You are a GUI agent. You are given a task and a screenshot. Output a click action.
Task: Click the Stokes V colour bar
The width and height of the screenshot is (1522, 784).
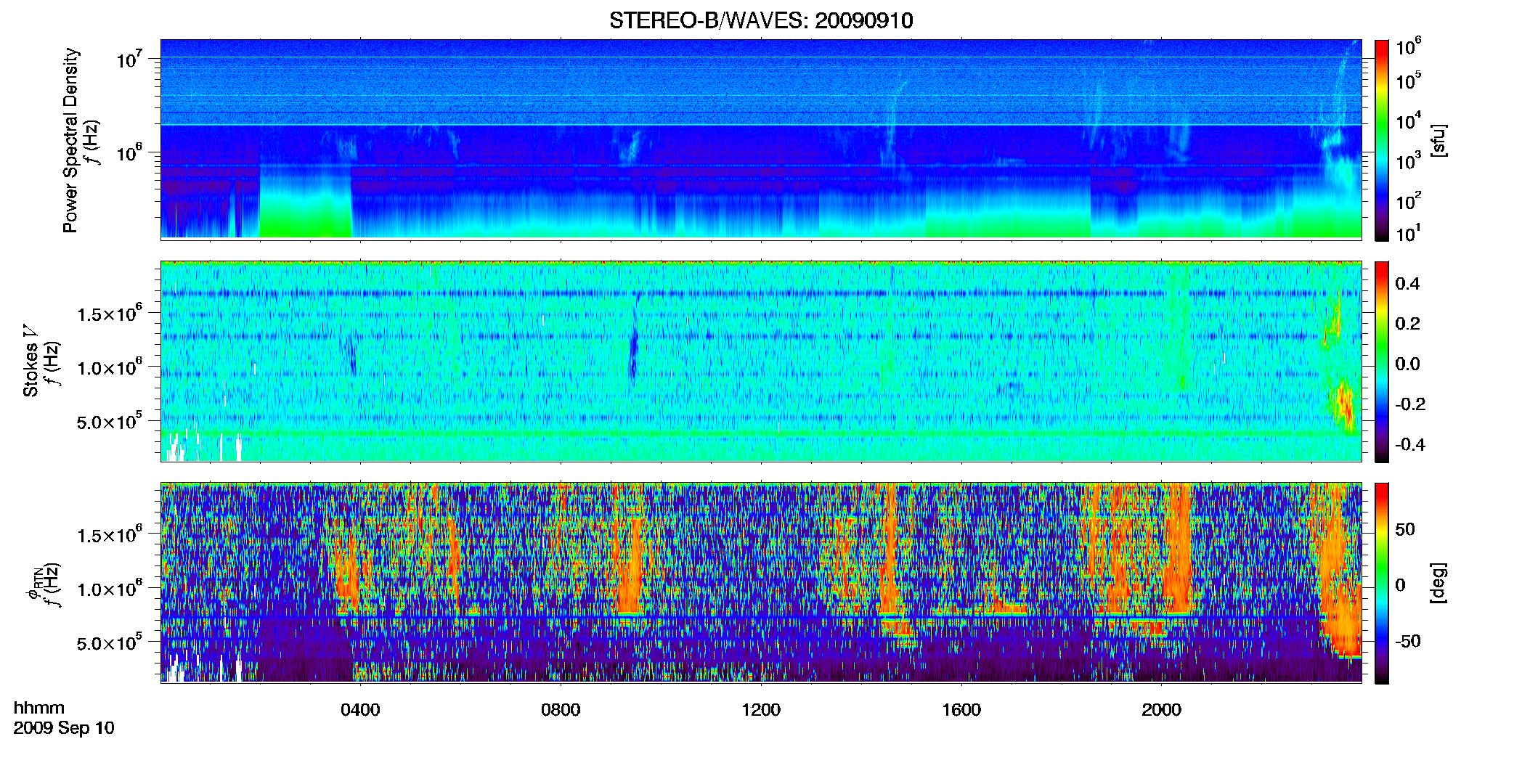click(x=1382, y=362)
